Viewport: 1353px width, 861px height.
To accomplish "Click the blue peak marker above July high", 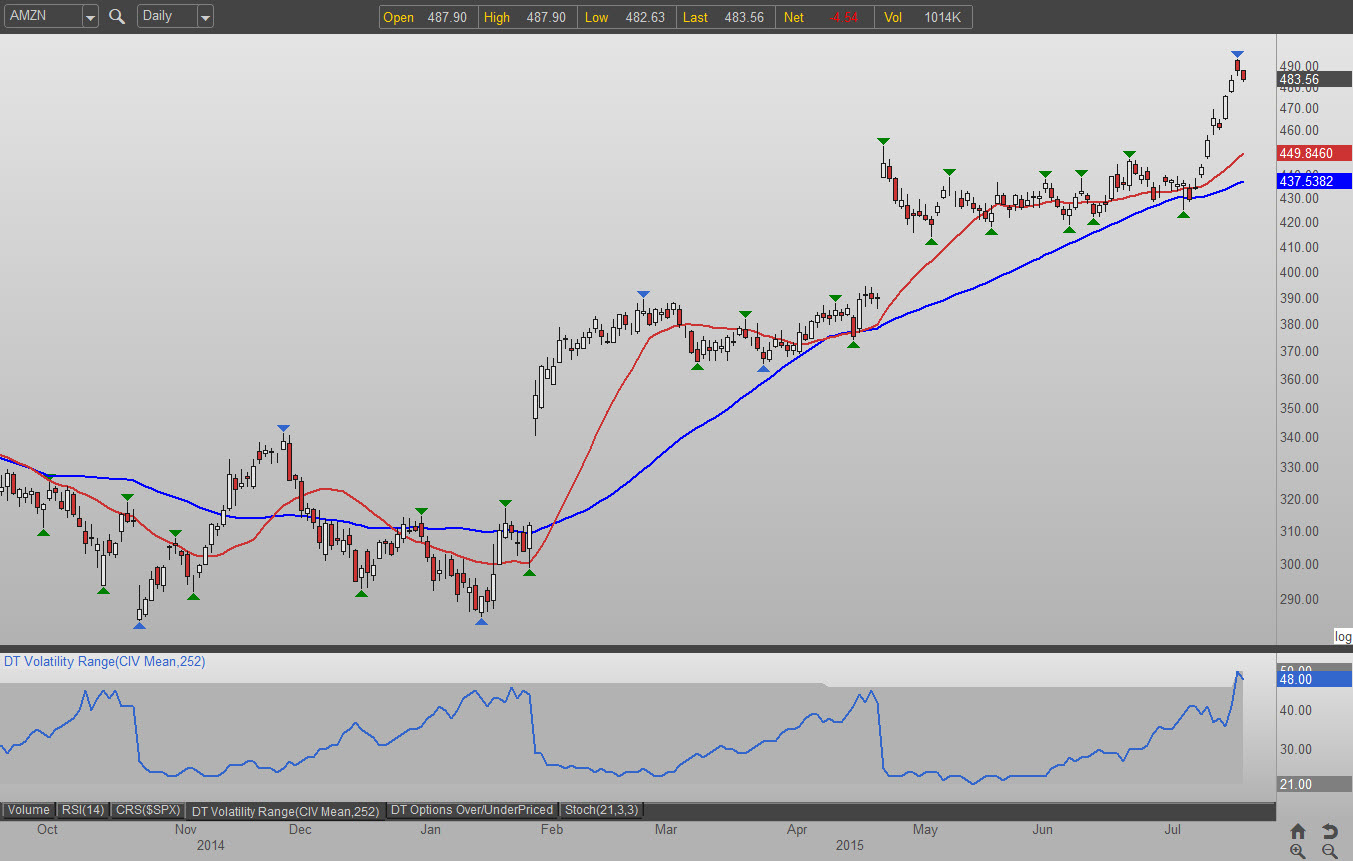I will (1237, 54).
